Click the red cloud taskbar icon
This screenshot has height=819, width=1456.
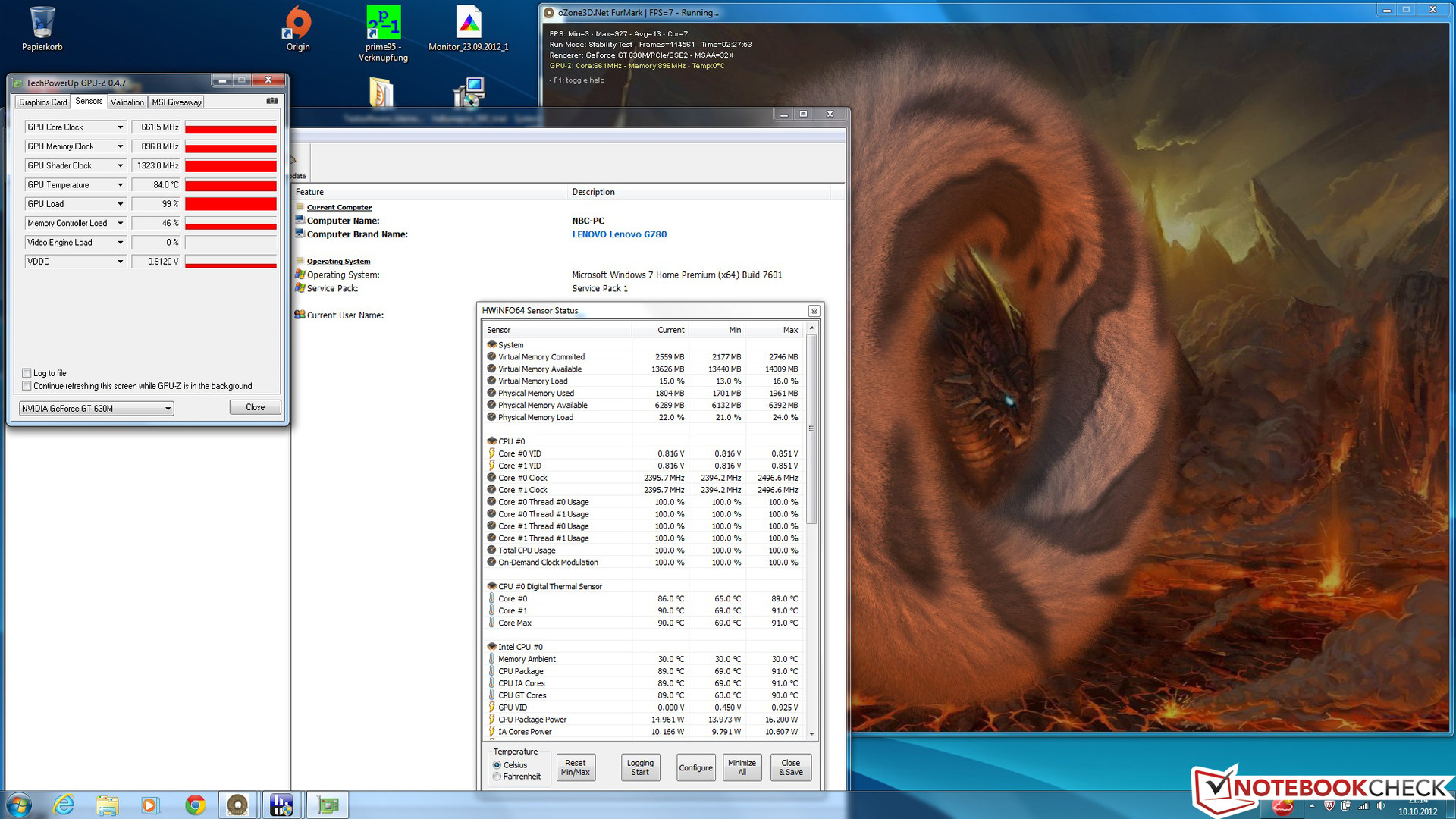1282,808
